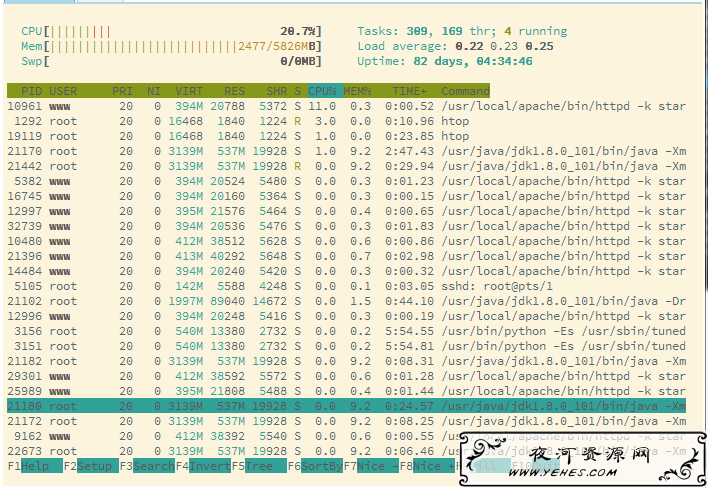Click the Uptime 82 days readout
This screenshot has width=708, height=488.
(x=445, y=61)
